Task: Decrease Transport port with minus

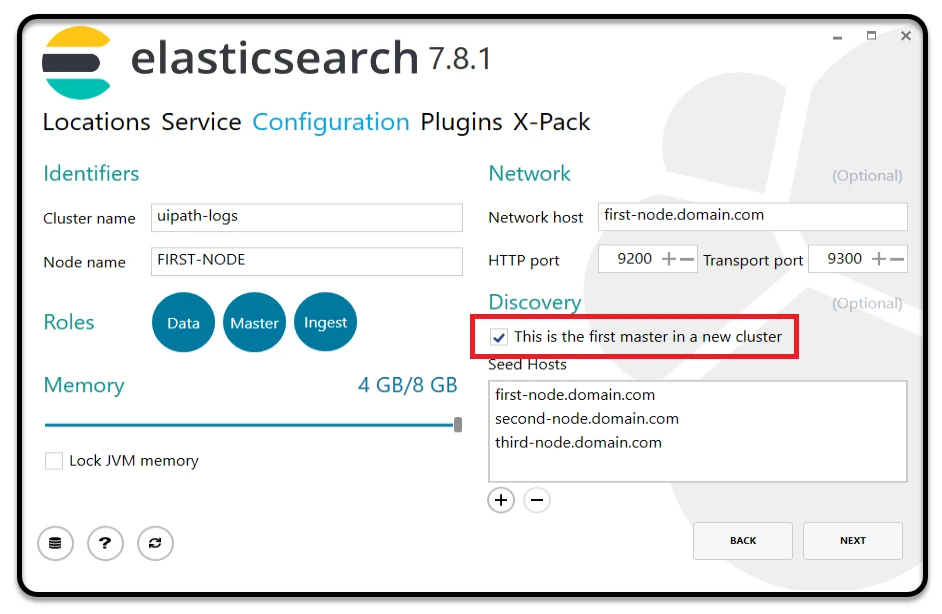Action: point(897,259)
